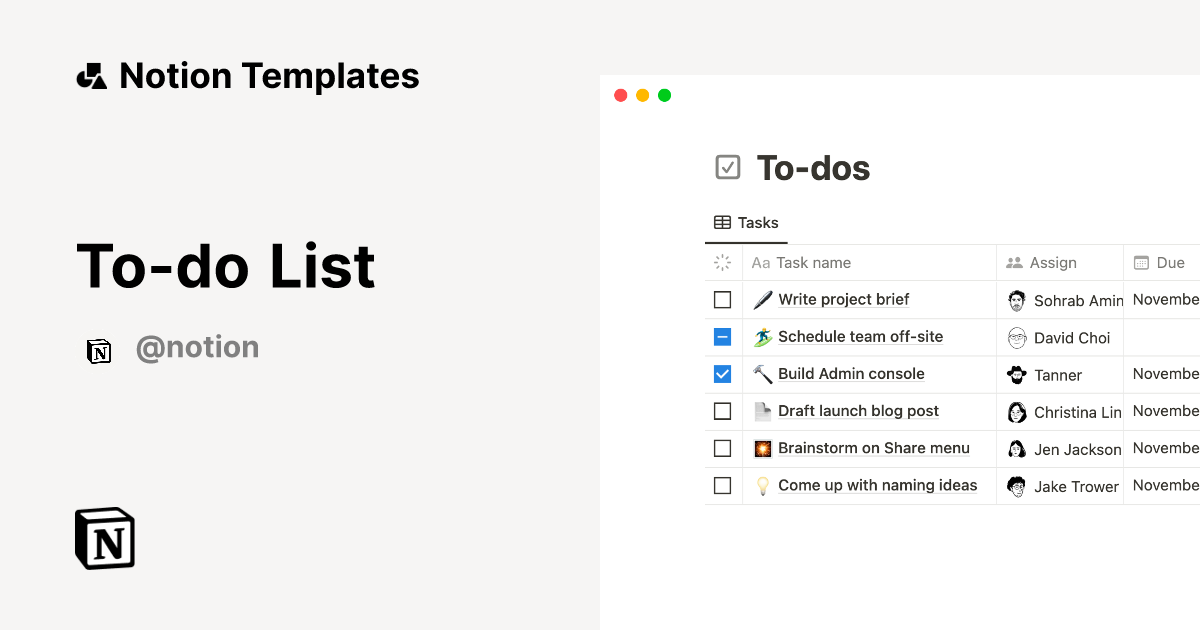Click the lightbulb emoji on naming ideas task
Screen dimensions: 1200x630
tap(763, 486)
